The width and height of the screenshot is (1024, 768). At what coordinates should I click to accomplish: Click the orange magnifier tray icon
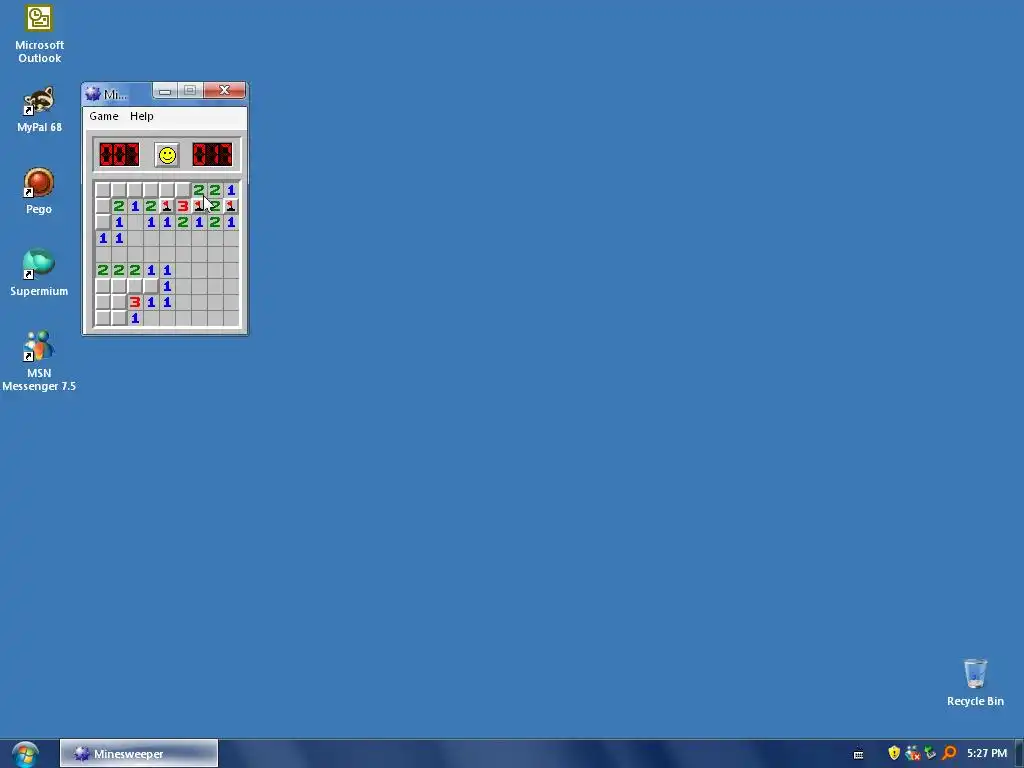[950, 753]
